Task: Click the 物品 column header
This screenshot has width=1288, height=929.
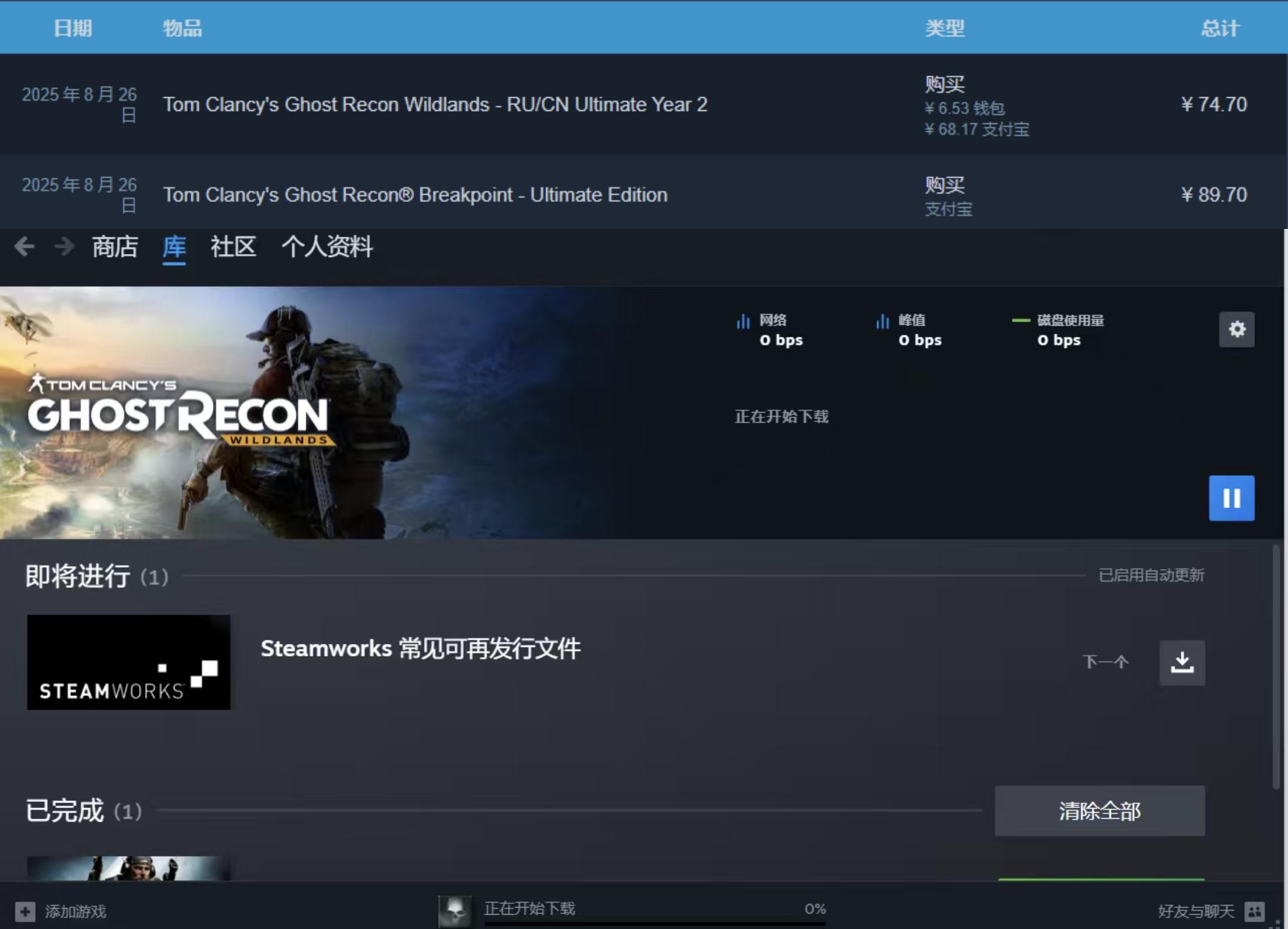Action: tap(182, 28)
